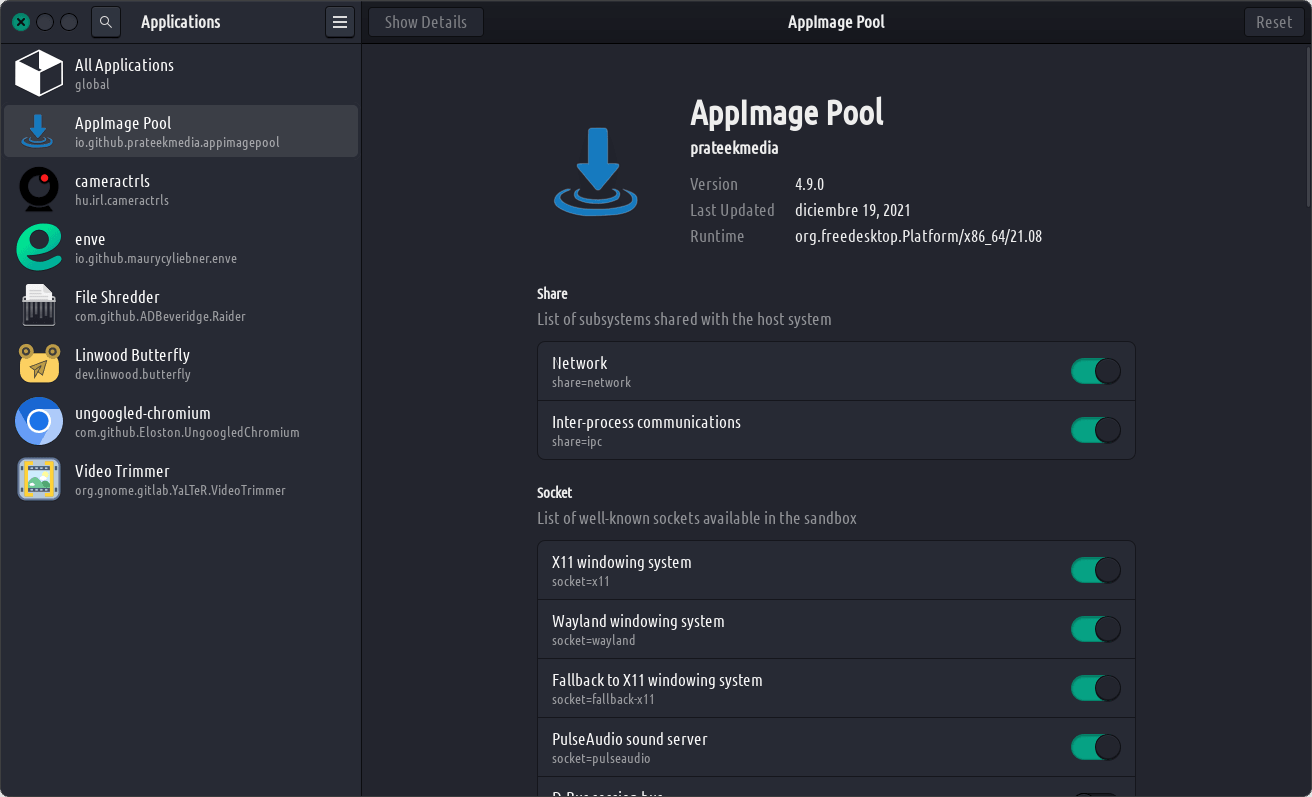This screenshot has height=797, width=1312.
Task: Click the Show Details button
Action: point(425,22)
